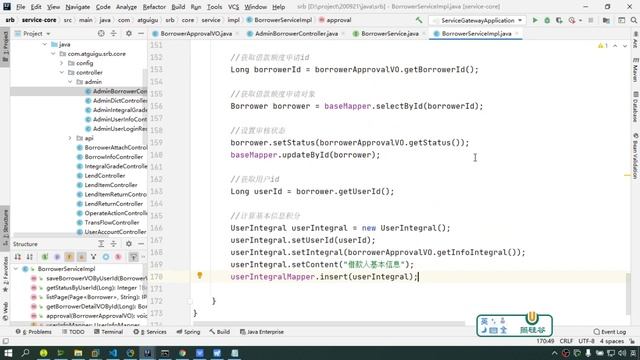Click the CRLF line separator indicator
The image size is (640, 360).
(567, 341)
